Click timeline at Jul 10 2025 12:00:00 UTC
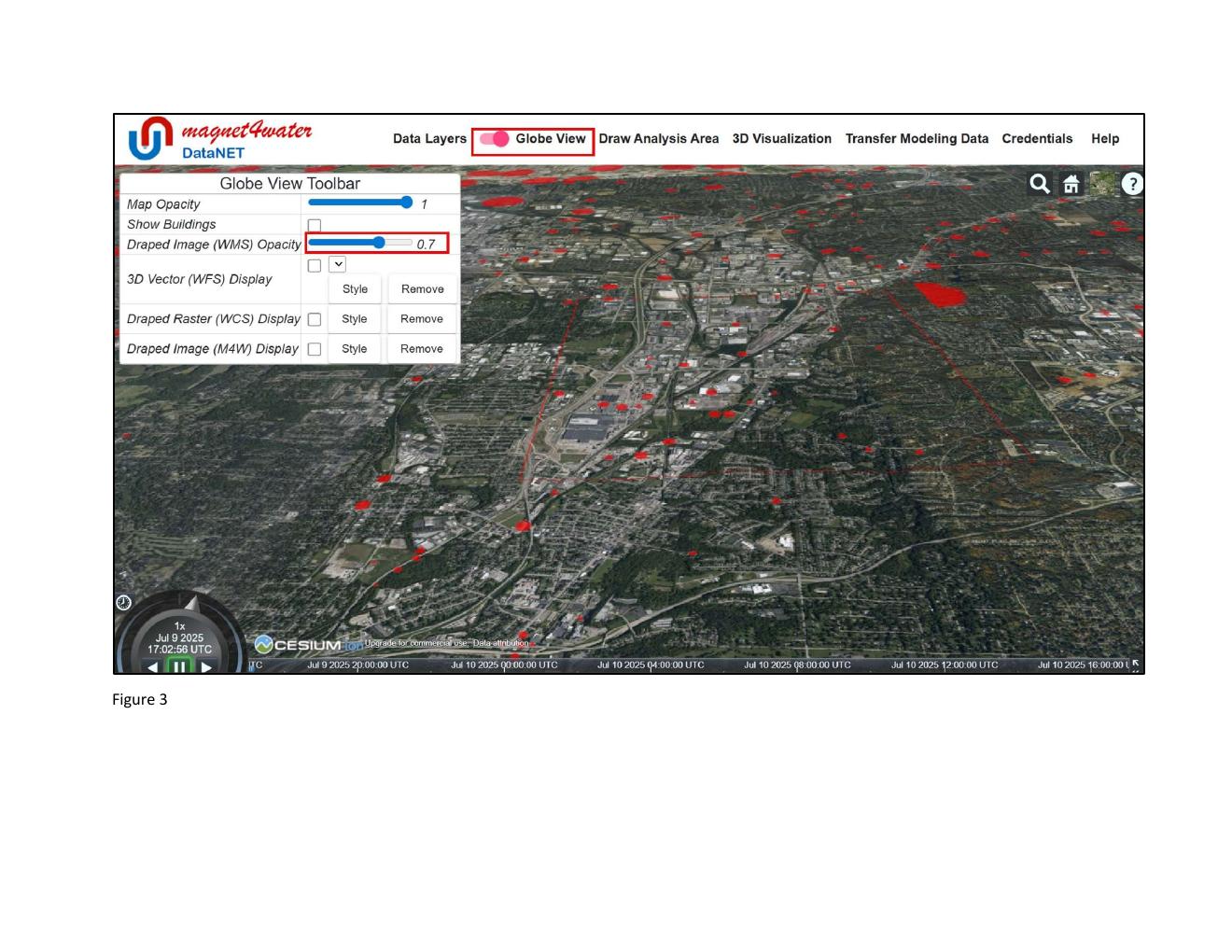The height and width of the screenshot is (952, 1232). [945, 665]
